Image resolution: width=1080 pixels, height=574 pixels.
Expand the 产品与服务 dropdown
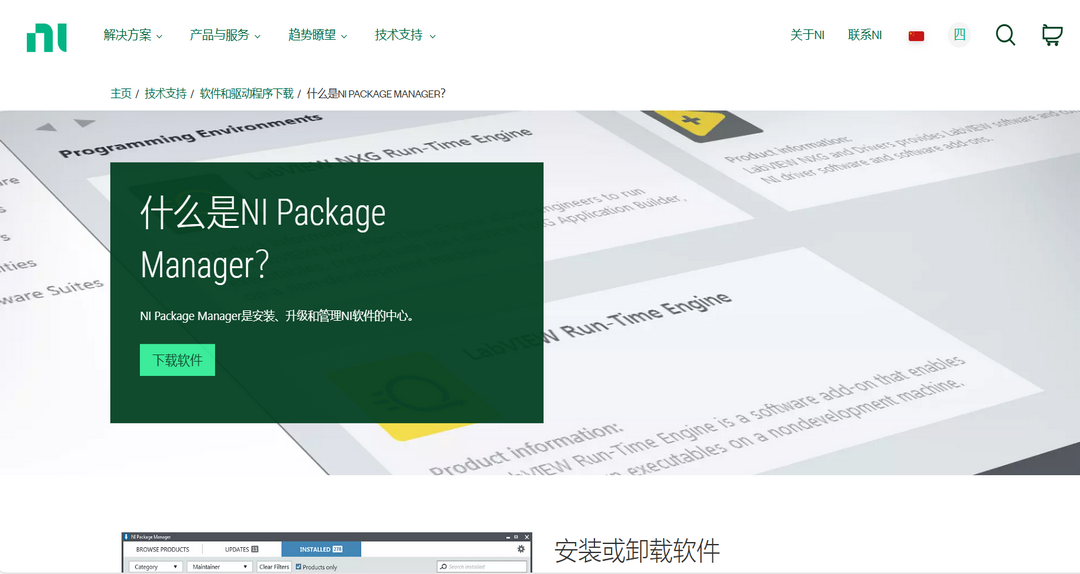[x=225, y=35]
